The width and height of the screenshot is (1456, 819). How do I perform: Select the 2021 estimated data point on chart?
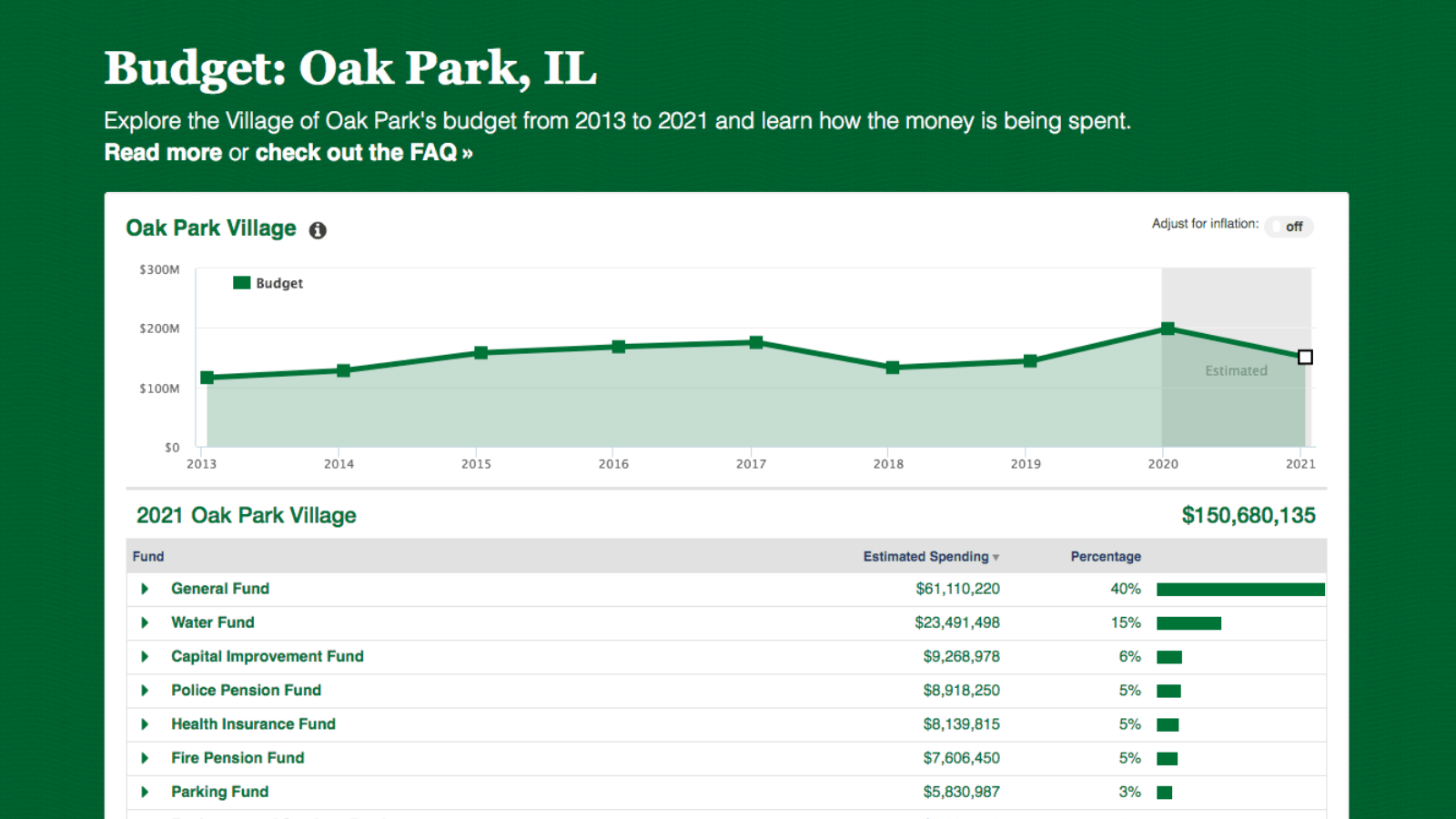pyautogui.click(x=1305, y=357)
